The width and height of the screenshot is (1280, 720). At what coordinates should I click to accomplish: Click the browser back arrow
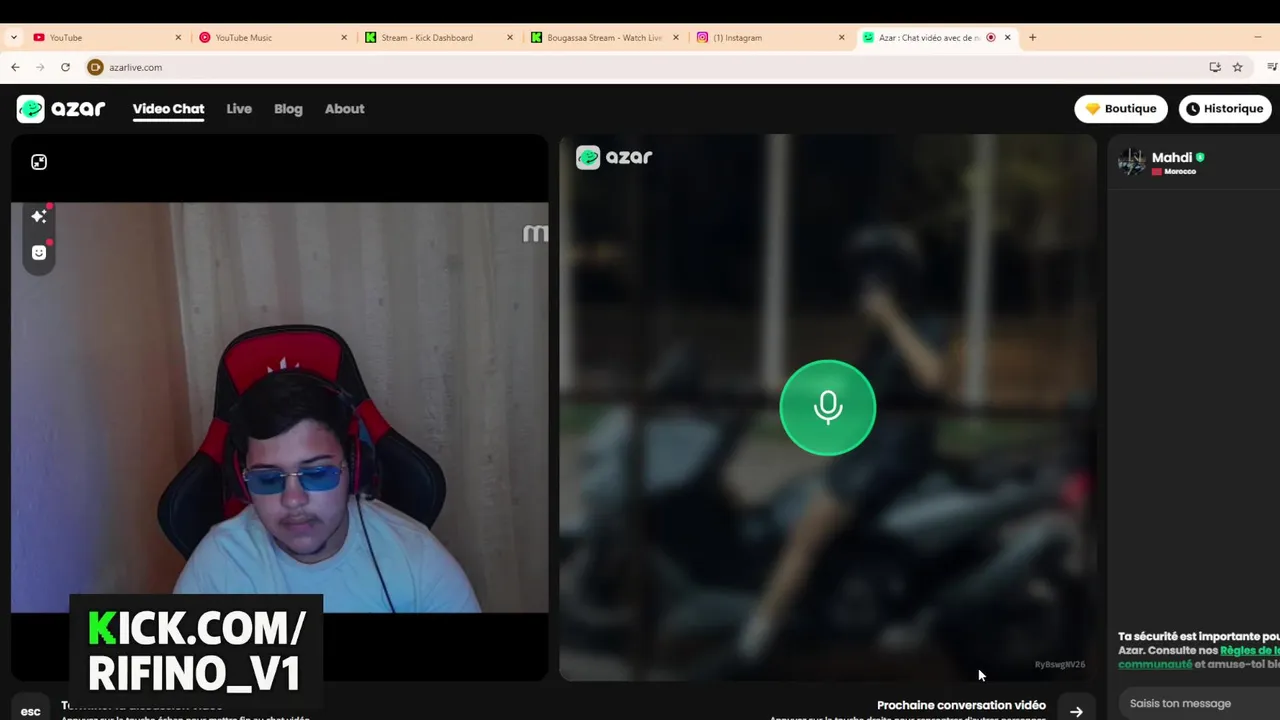tap(15, 67)
